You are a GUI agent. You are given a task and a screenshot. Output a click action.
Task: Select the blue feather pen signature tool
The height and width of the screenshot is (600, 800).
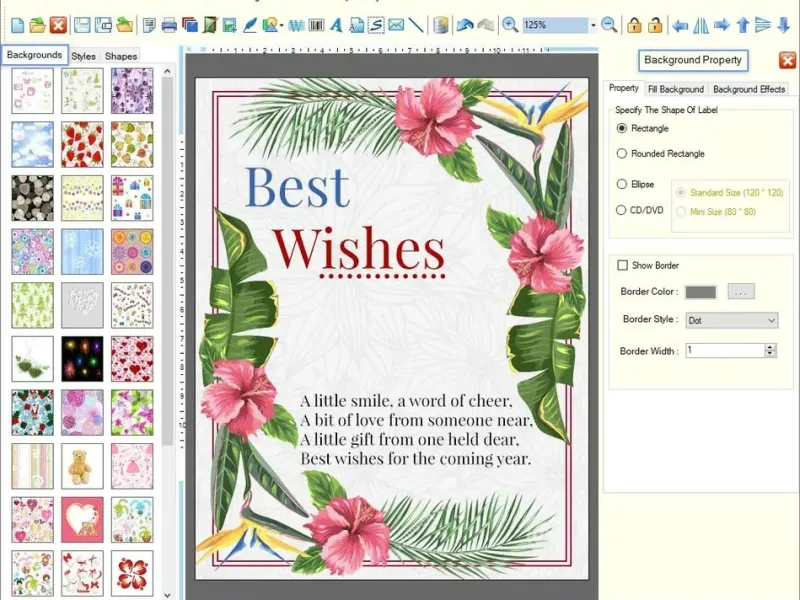click(x=249, y=24)
